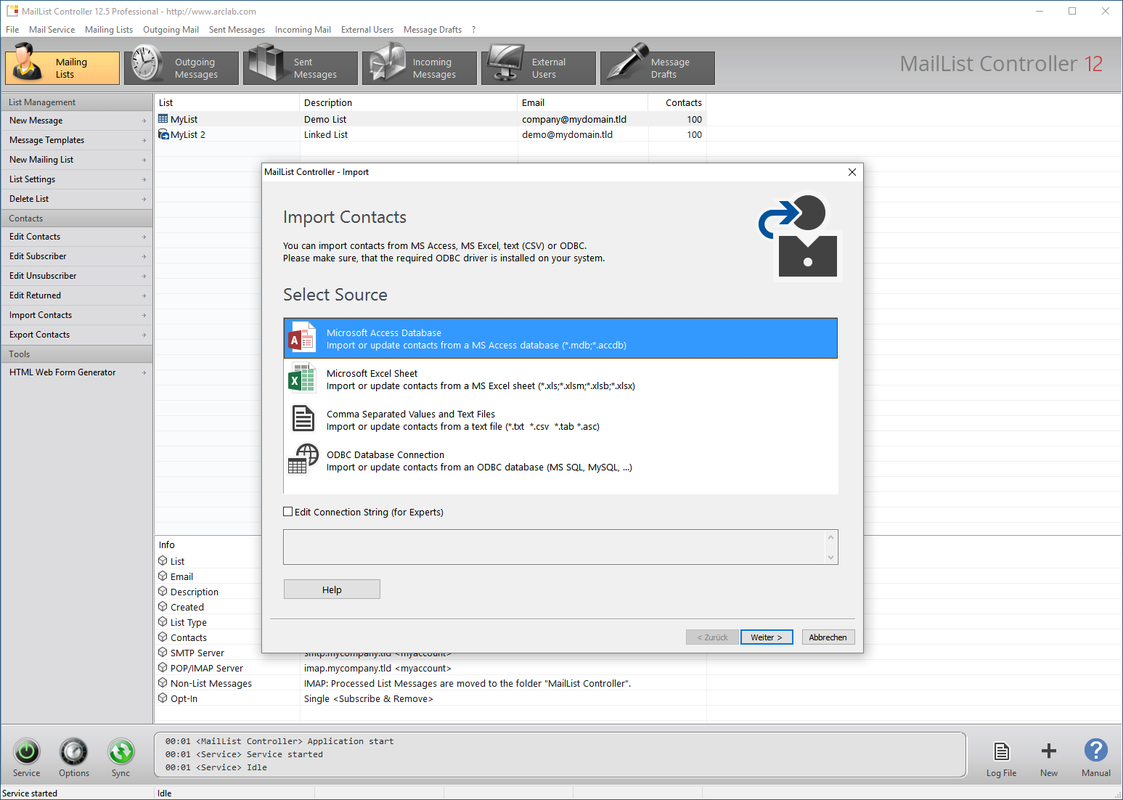Click the text file CSV icon
Image resolution: width=1123 pixels, height=800 pixels.
click(303, 419)
